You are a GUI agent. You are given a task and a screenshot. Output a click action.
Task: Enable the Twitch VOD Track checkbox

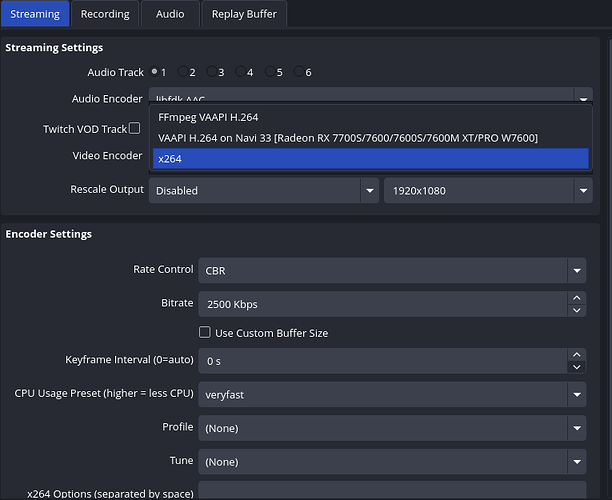pyautogui.click(x=134, y=129)
